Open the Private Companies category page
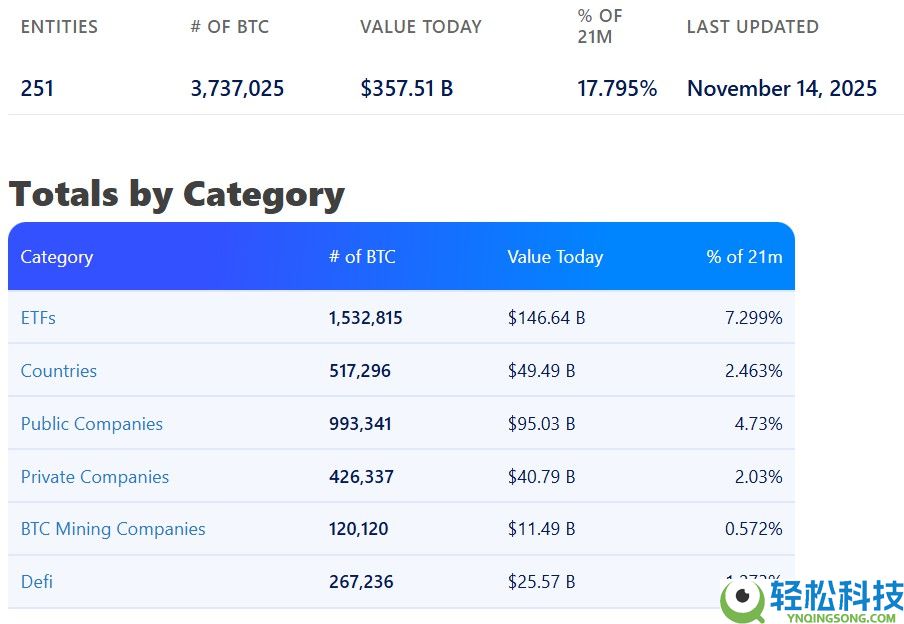 click(94, 476)
